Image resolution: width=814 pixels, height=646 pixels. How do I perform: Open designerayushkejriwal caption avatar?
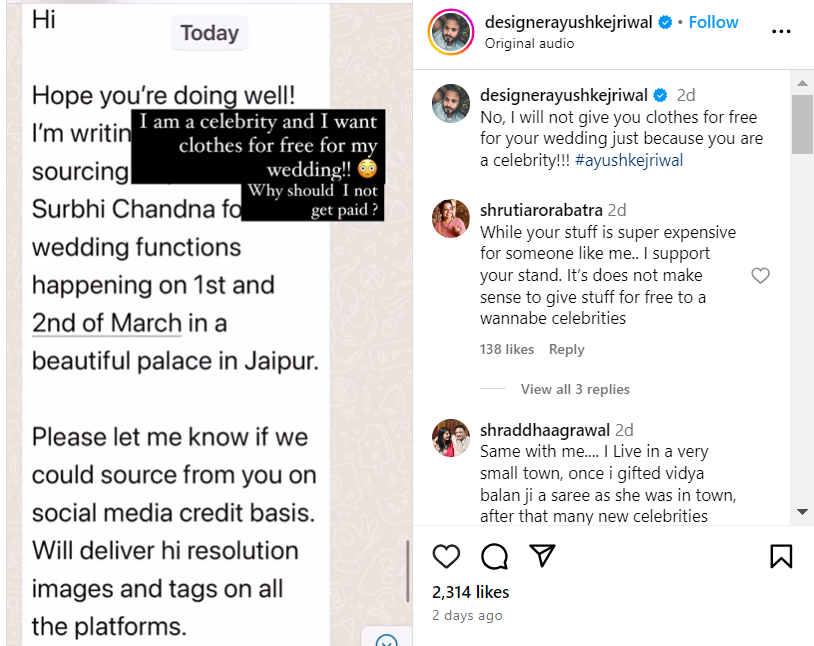(x=451, y=104)
